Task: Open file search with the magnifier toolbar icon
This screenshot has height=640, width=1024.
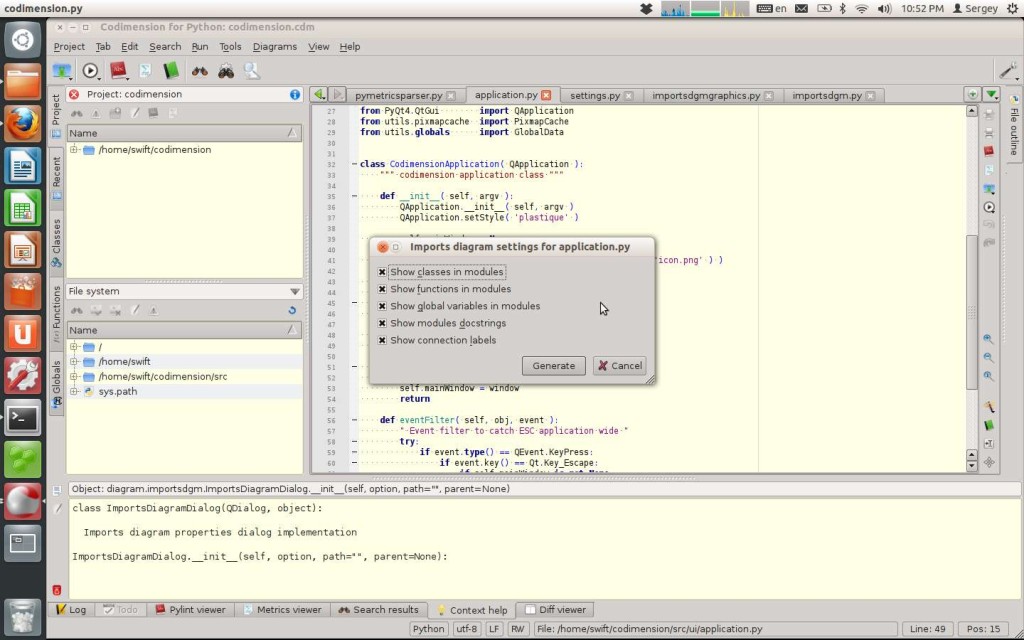Action: 252,71
